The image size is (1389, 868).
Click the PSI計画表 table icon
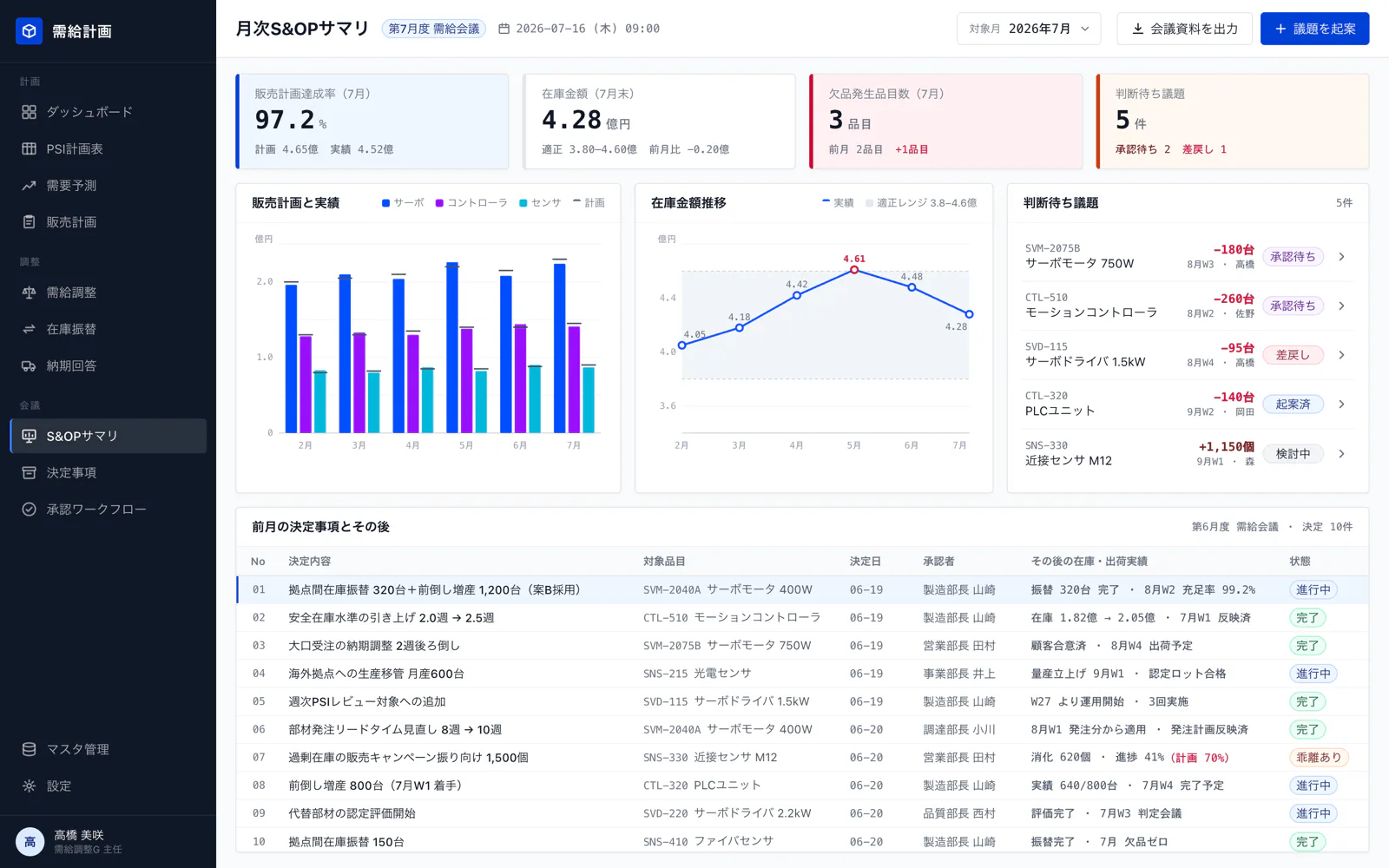coord(29,148)
